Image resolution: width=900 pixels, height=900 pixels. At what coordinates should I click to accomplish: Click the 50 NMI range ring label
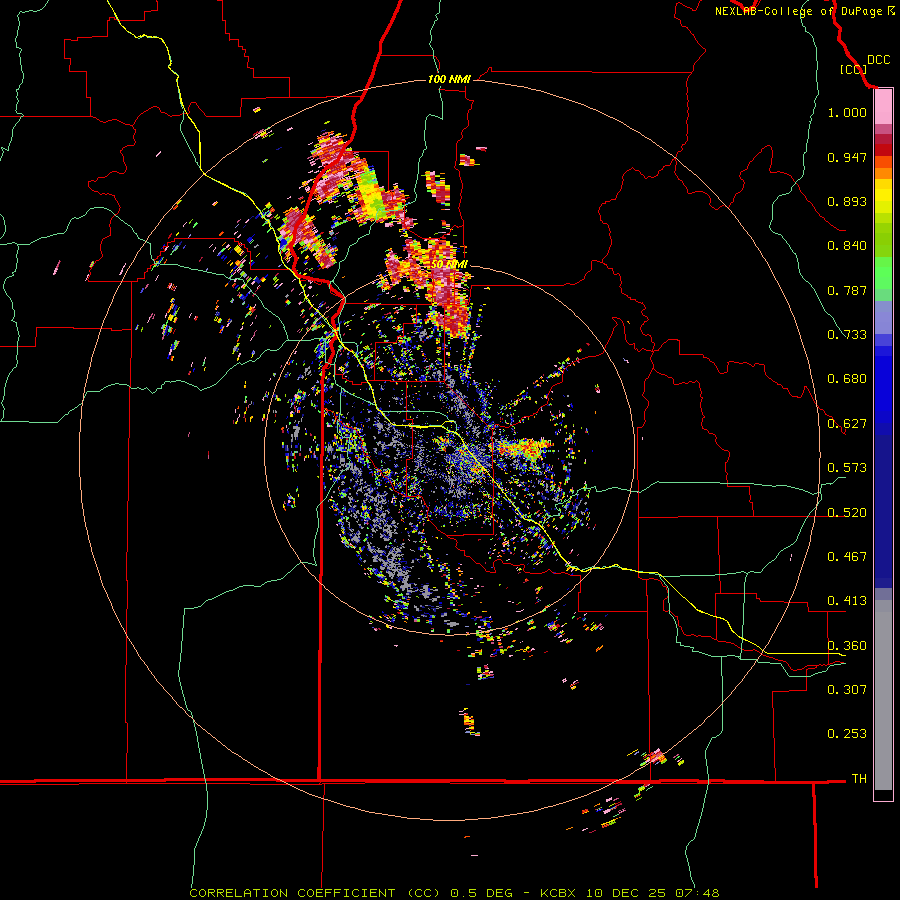[449, 264]
